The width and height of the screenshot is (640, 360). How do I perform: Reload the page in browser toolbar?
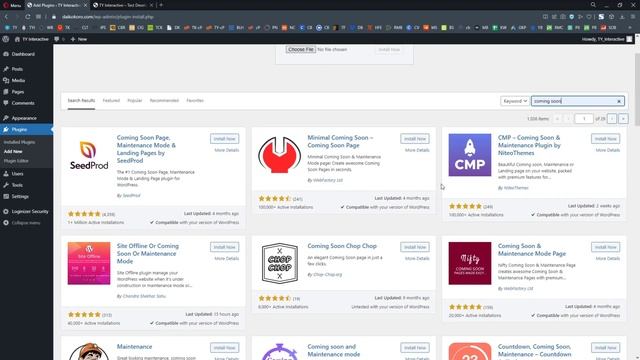click(27, 17)
